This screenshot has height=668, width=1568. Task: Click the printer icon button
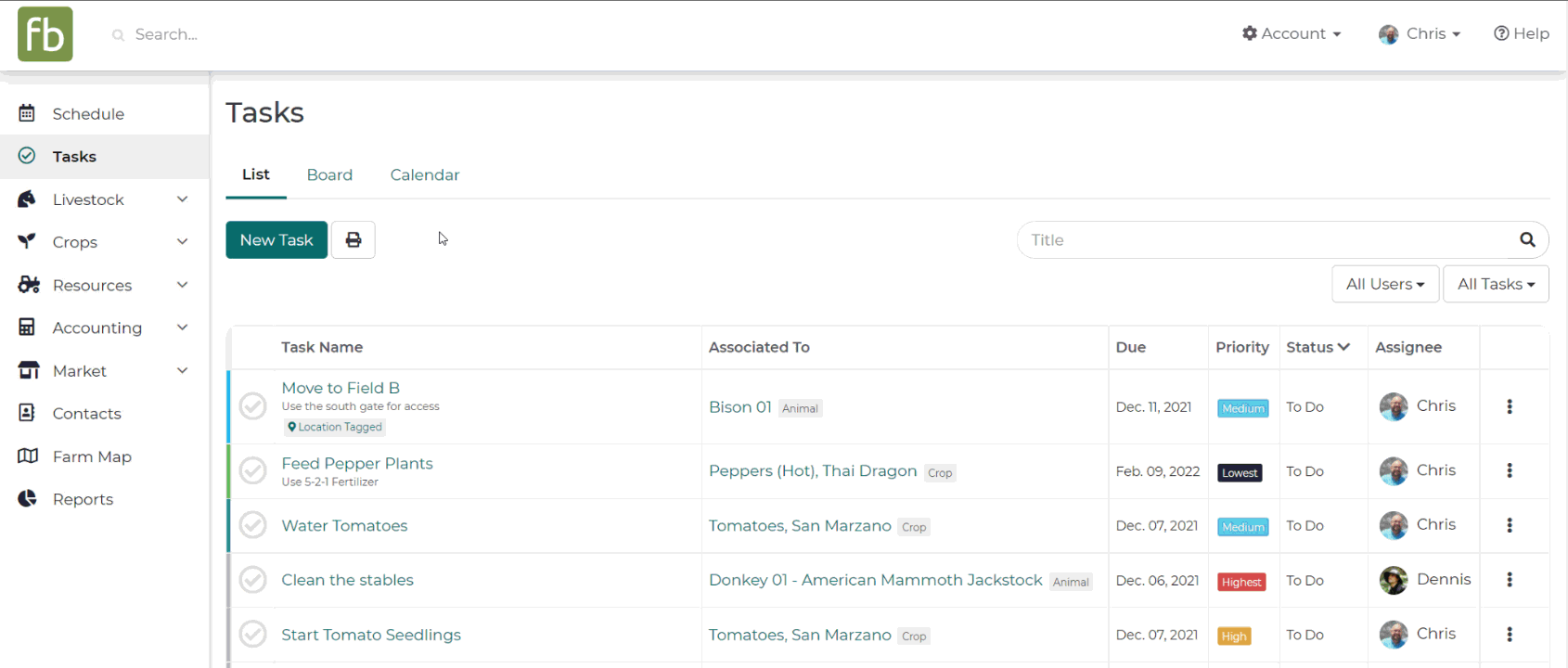pos(353,240)
